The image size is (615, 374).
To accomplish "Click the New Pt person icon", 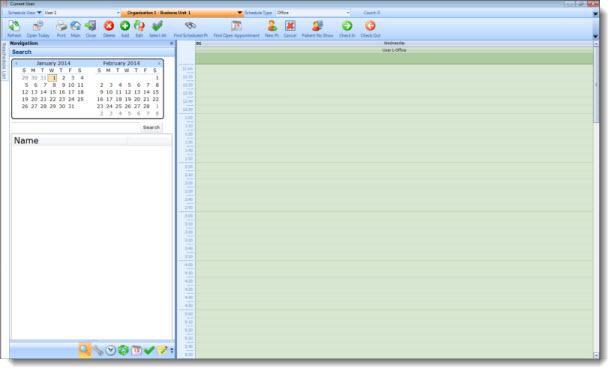I will [272, 26].
